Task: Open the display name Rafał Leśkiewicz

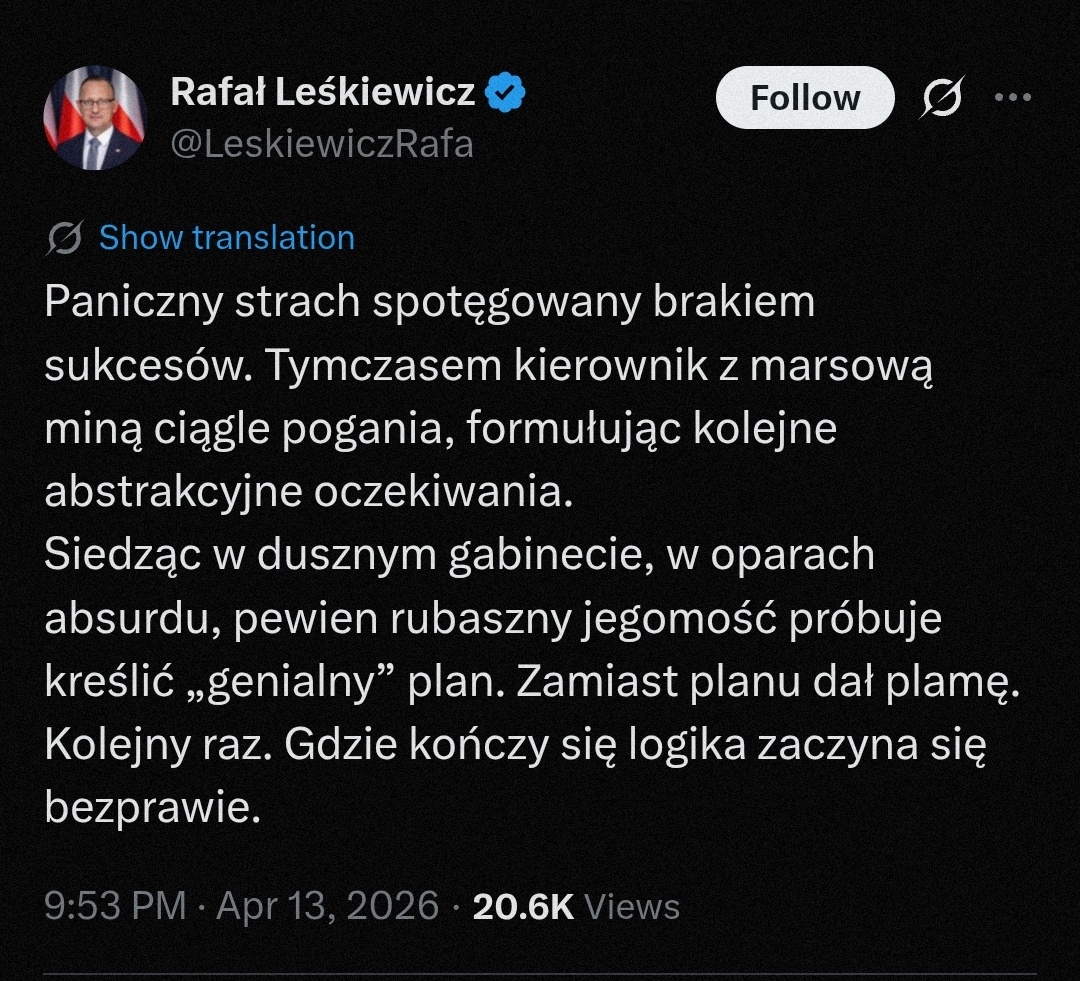Action: point(323,93)
